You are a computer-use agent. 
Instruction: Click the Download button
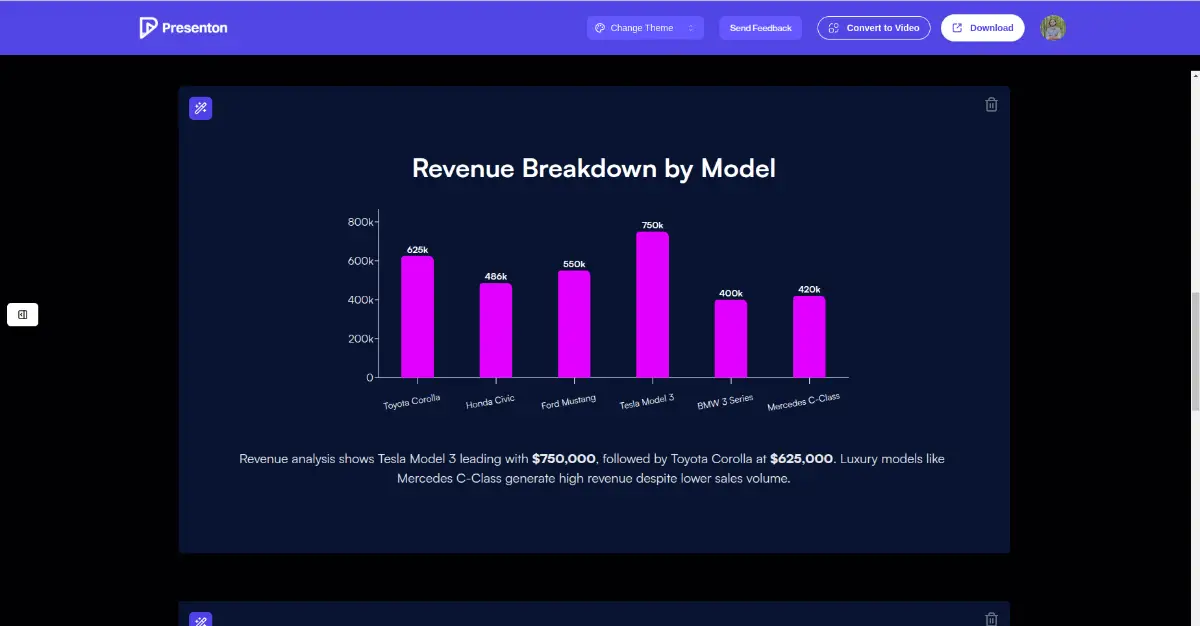click(982, 28)
